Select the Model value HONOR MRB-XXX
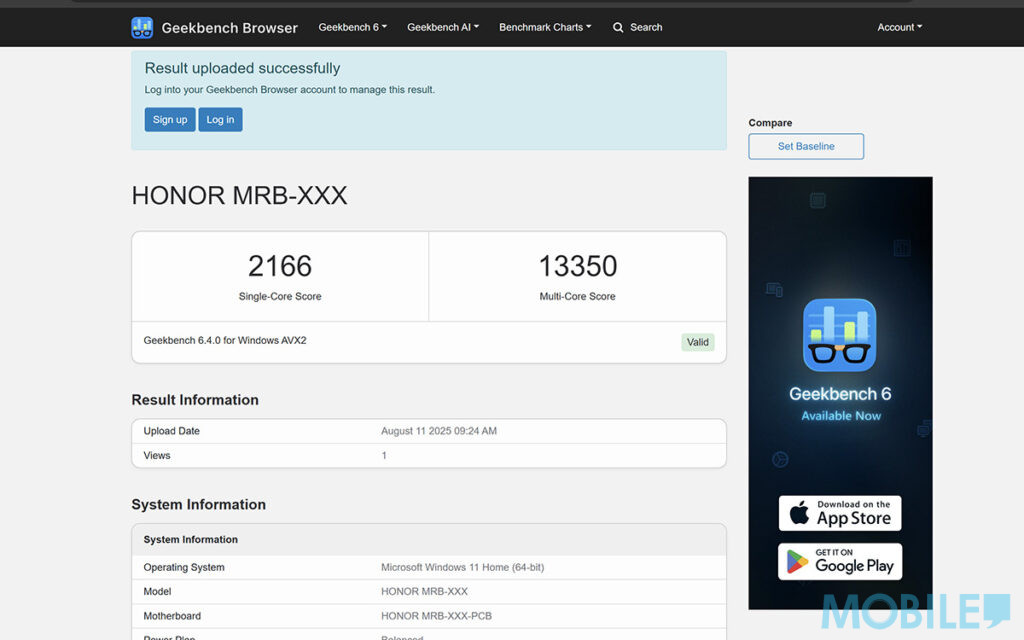Viewport: 1024px width, 640px height. [x=424, y=592]
